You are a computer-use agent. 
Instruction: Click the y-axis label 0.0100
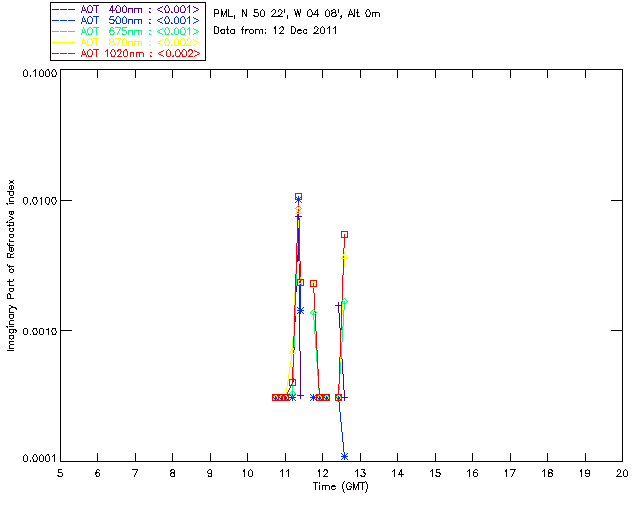[x=39, y=200]
